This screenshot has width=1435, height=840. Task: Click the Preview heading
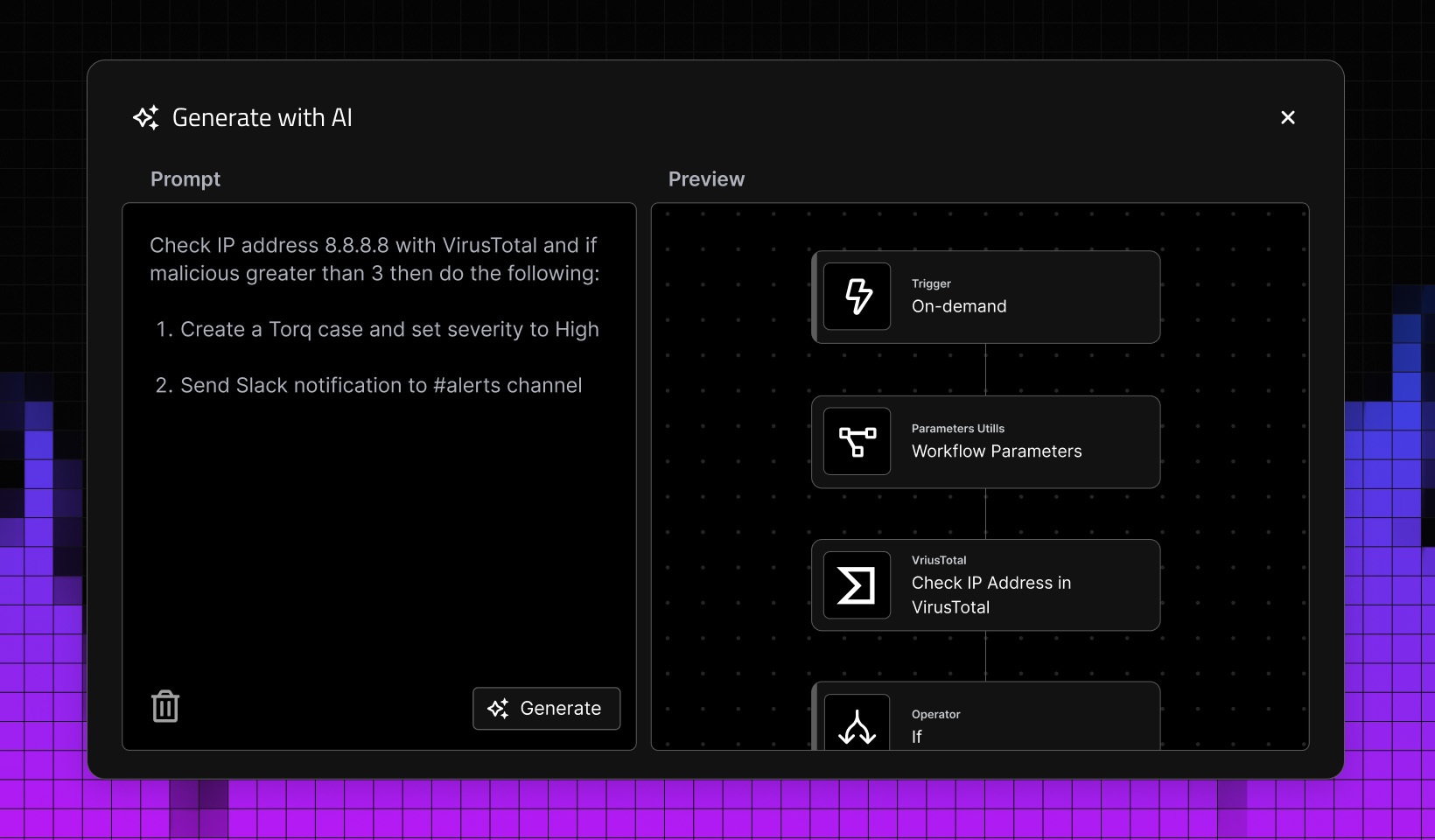(706, 179)
